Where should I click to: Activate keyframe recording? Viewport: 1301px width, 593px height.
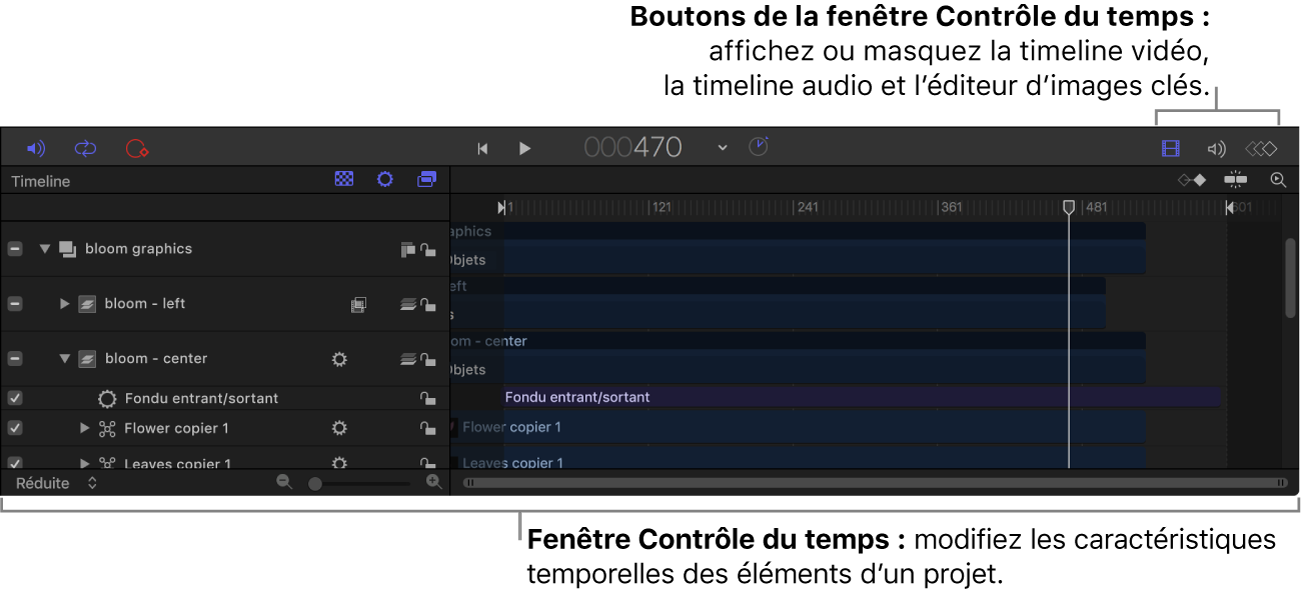point(137,148)
